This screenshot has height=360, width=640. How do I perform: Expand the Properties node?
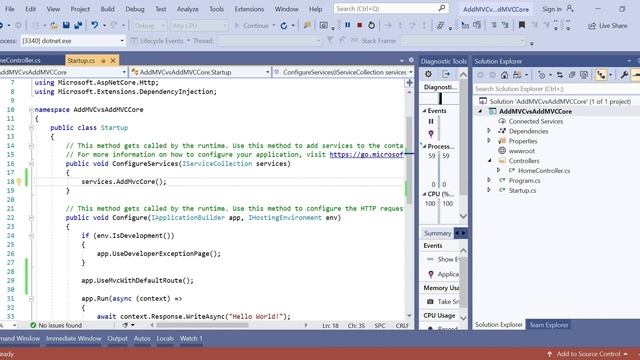pyautogui.click(x=489, y=141)
